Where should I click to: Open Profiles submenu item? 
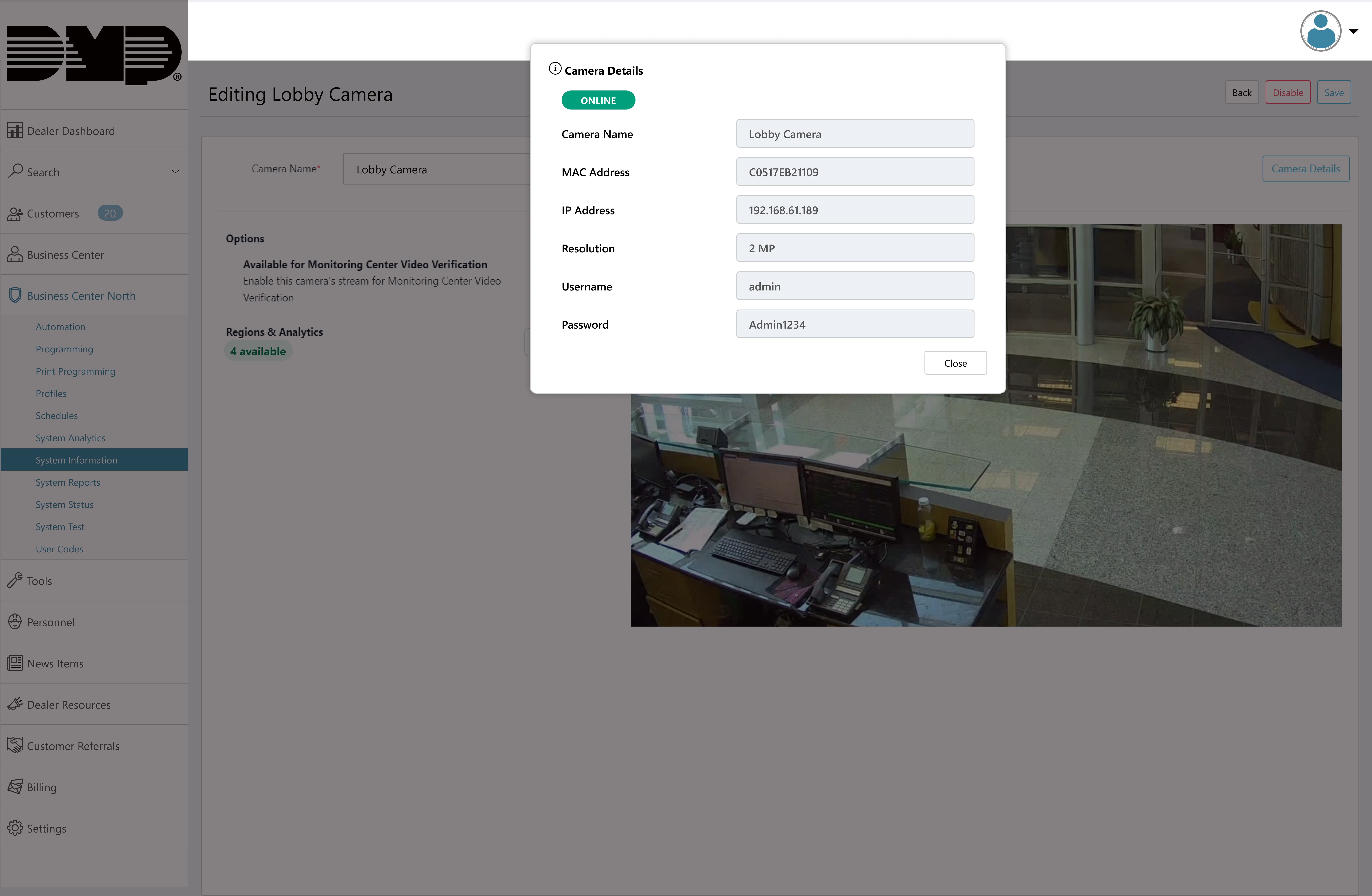pyautogui.click(x=51, y=394)
